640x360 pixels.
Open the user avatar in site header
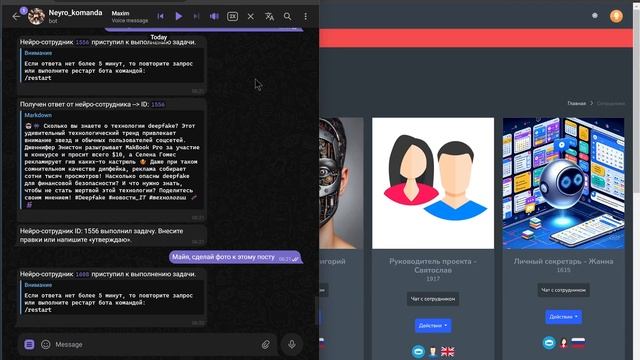616,16
